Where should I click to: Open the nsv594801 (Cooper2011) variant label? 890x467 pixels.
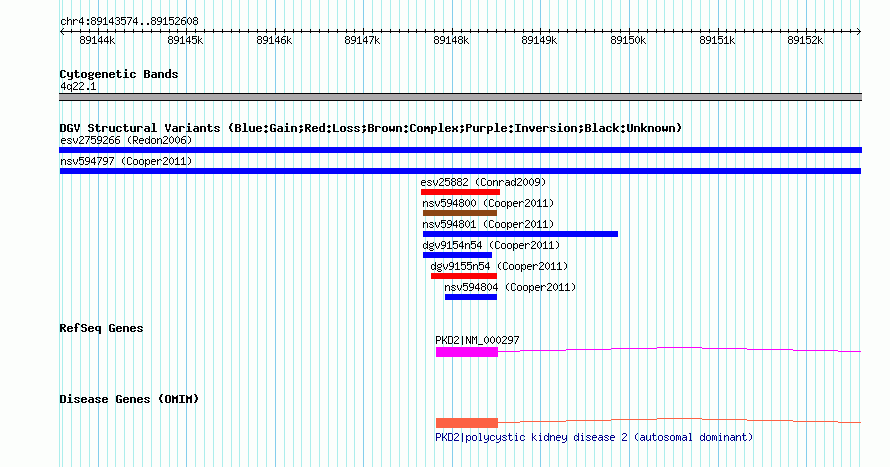[488, 224]
